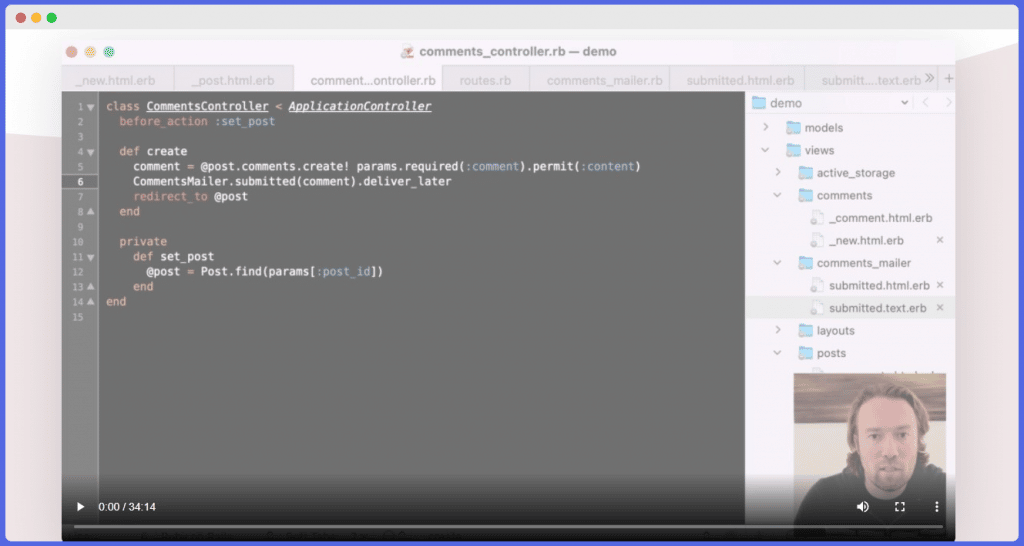Screen dimensions: 1024x546
Task: Go forward in project navigation
Action: [948, 103]
